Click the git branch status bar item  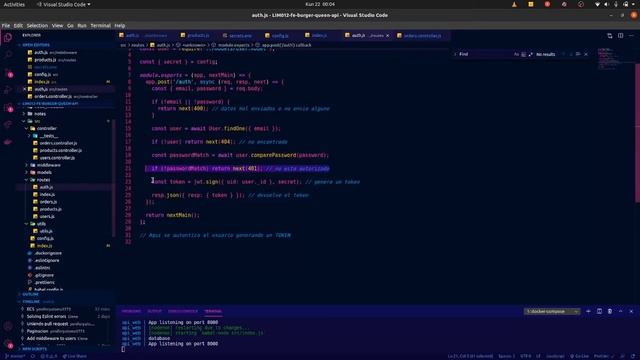[x=15, y=356]
